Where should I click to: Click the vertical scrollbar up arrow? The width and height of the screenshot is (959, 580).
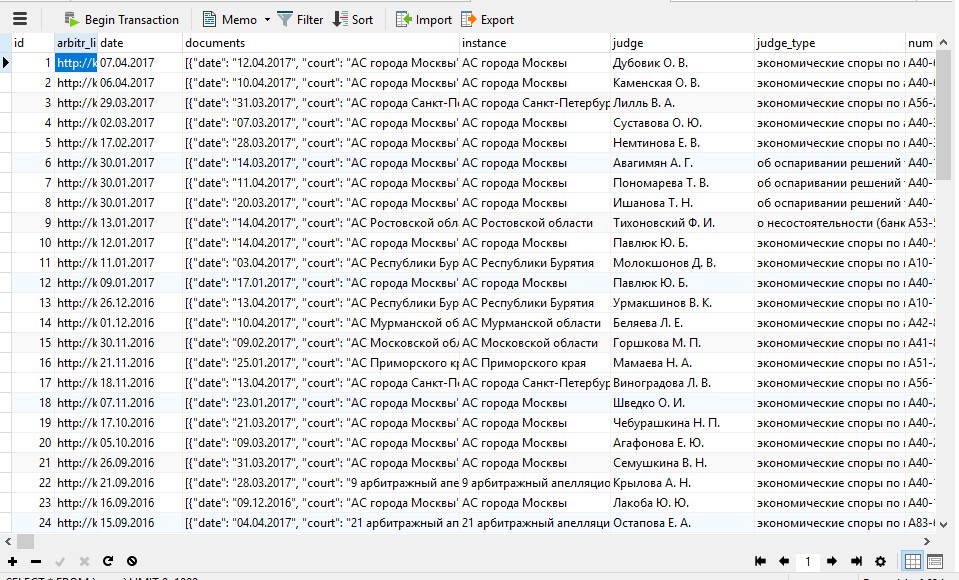(x=943, y=42)
